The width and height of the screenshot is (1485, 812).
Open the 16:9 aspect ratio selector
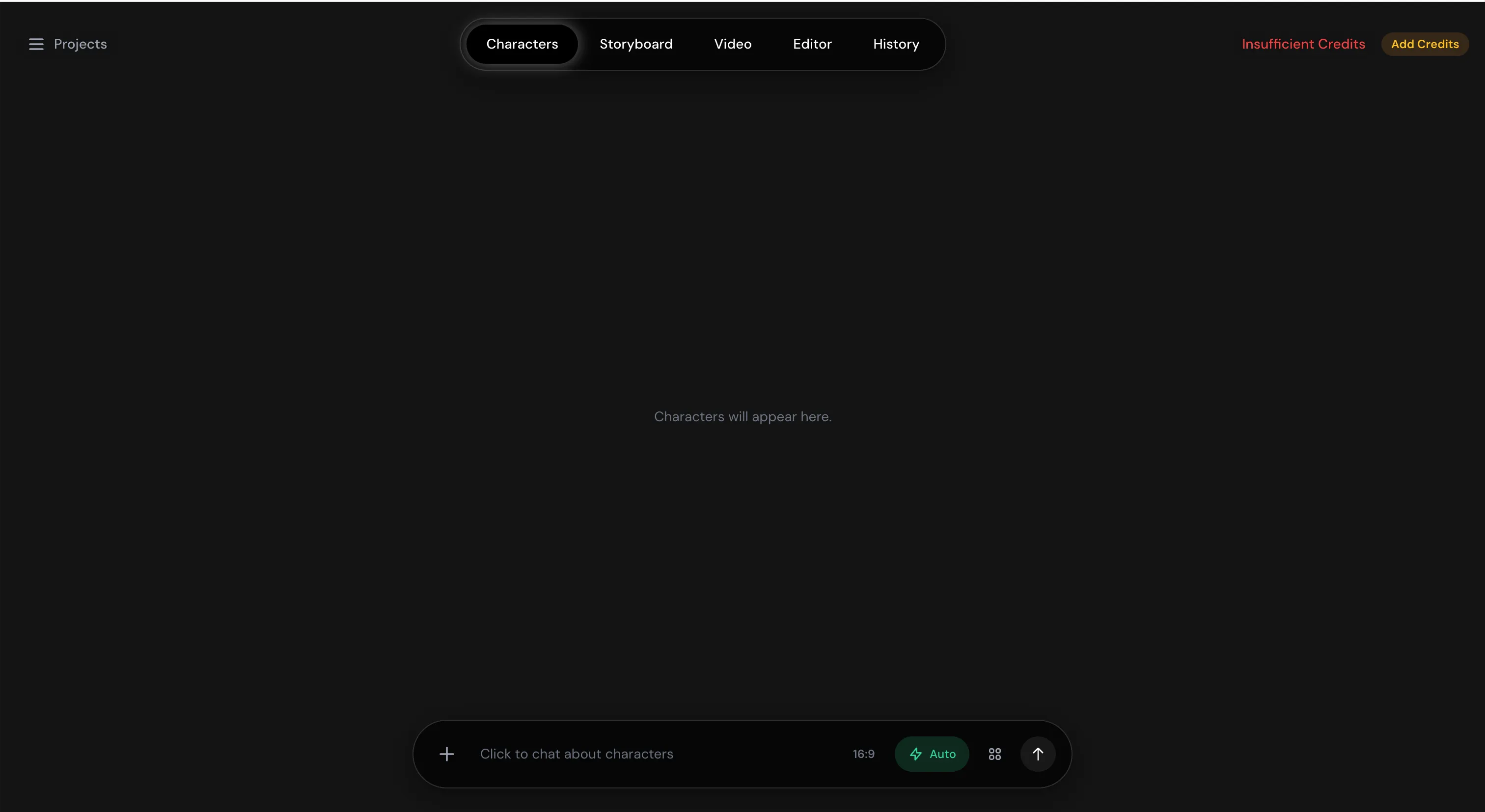864,754
